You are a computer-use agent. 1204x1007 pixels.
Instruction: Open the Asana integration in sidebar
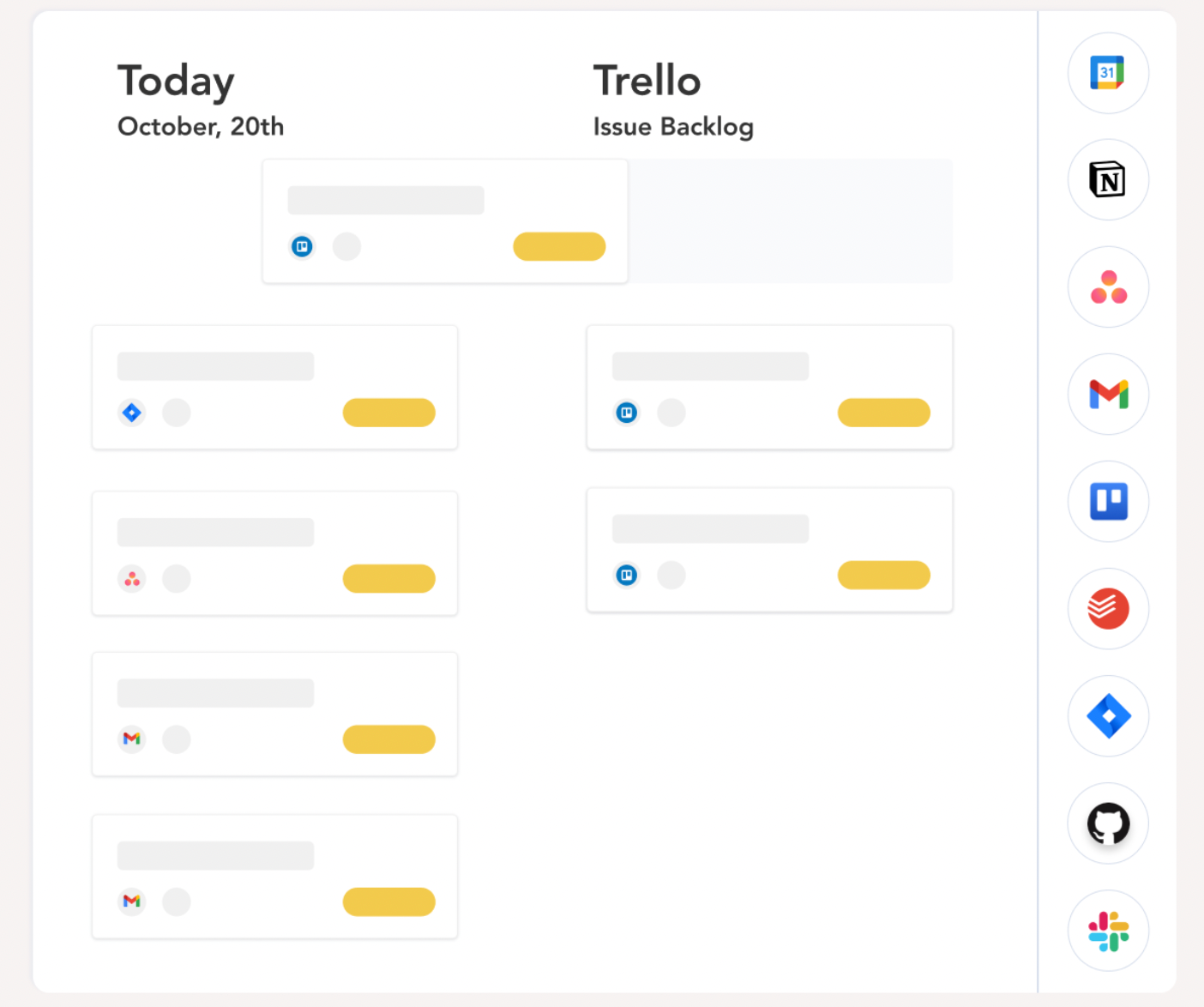(1108, 287)
